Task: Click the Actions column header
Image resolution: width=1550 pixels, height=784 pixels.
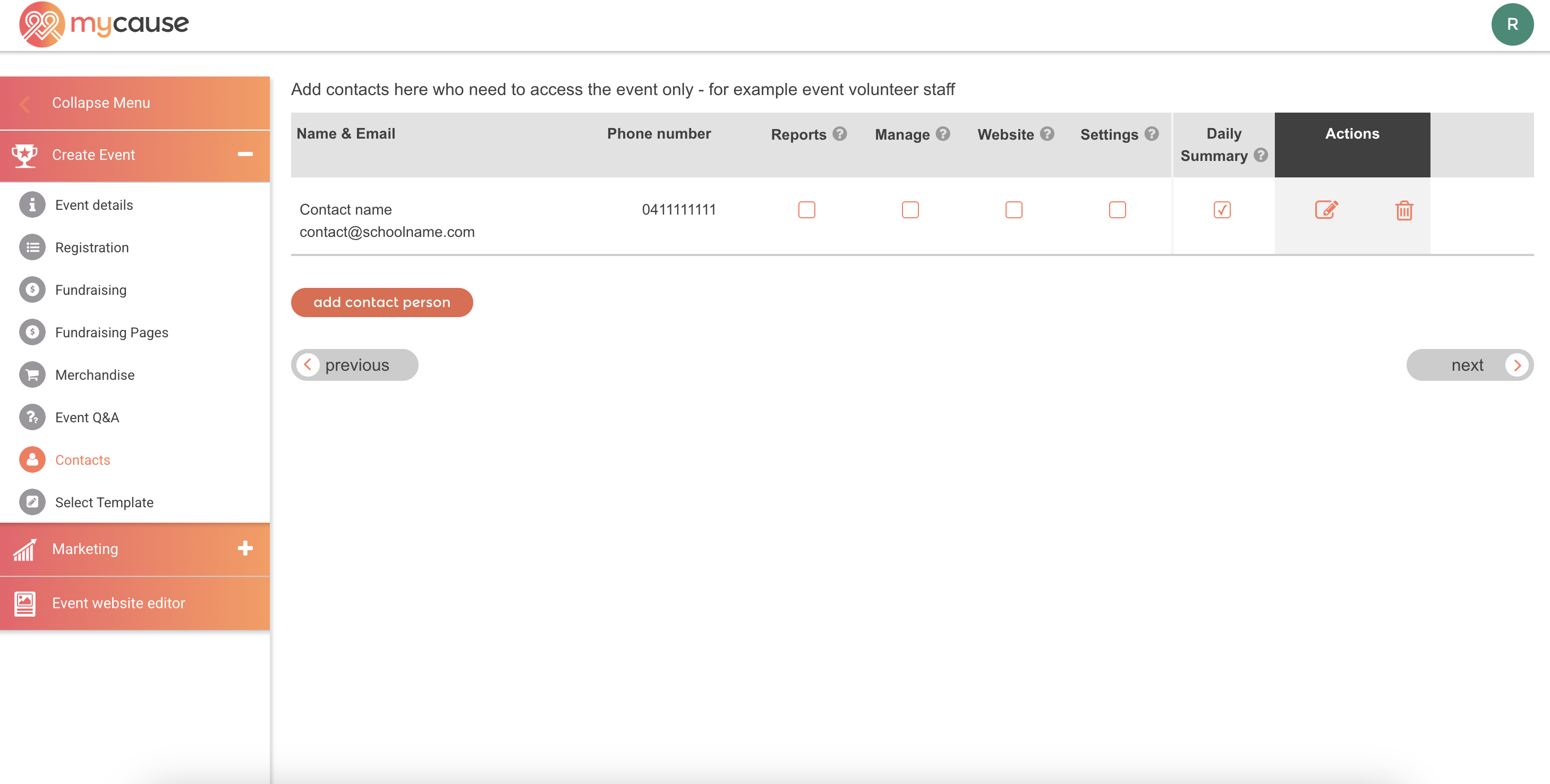Action: pos(1352,133)
